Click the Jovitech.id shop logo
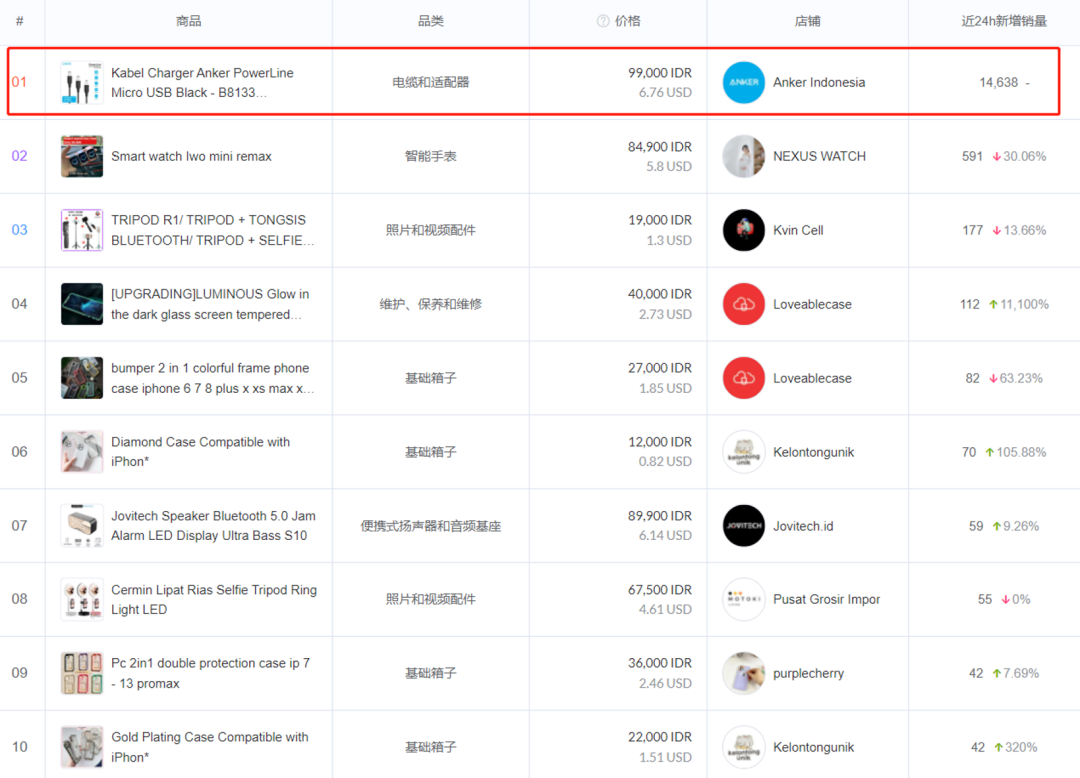 [744, 526]
